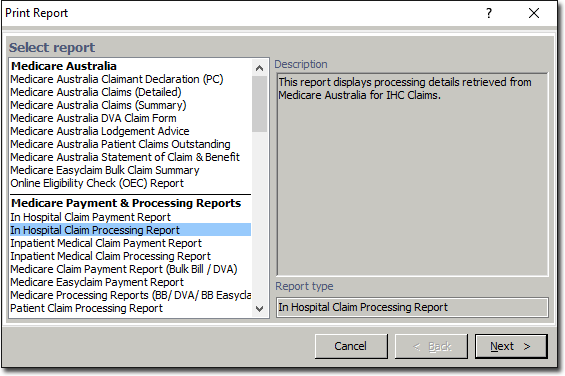This screenshot has height=376, width=565.
Task: Select Medicare Processing Reports (BB/ DVA/ BB Easyclaim)
Action: click(x=130, y=295)
